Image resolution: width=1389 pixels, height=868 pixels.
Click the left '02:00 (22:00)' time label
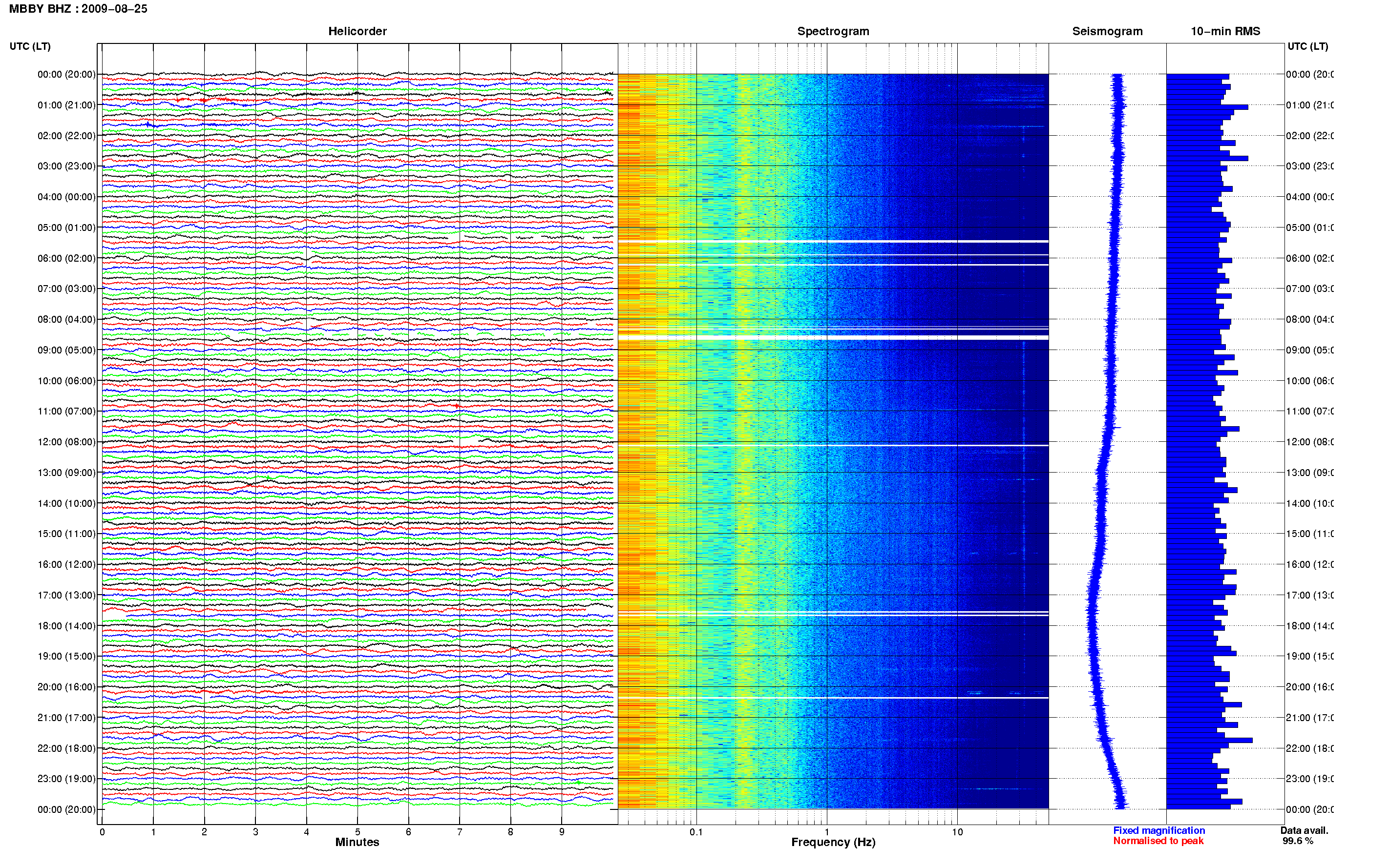(x=66, y=136)
